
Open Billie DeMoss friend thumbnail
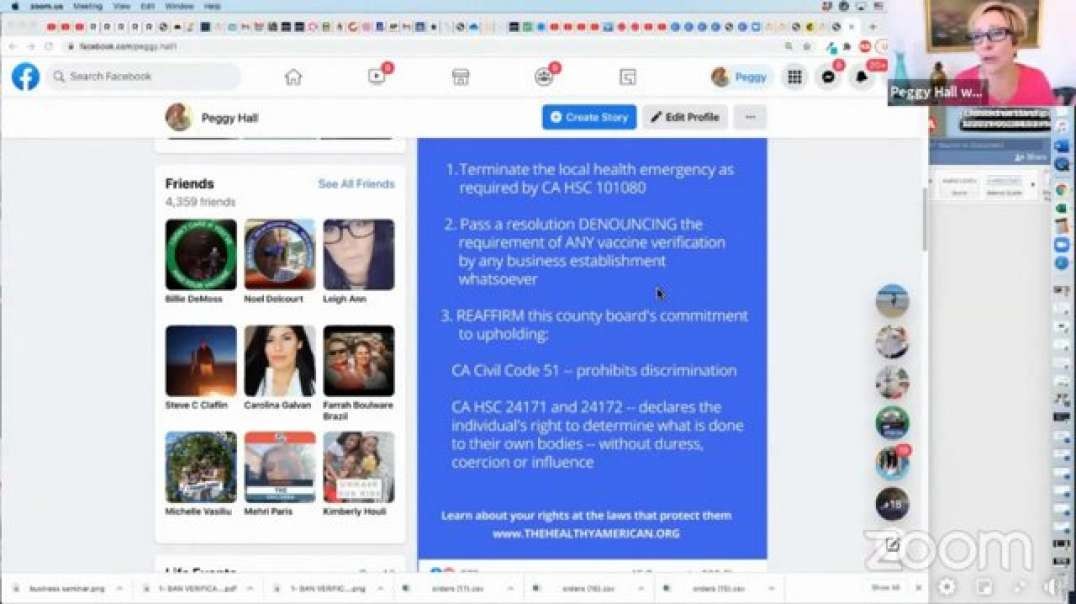200,255
